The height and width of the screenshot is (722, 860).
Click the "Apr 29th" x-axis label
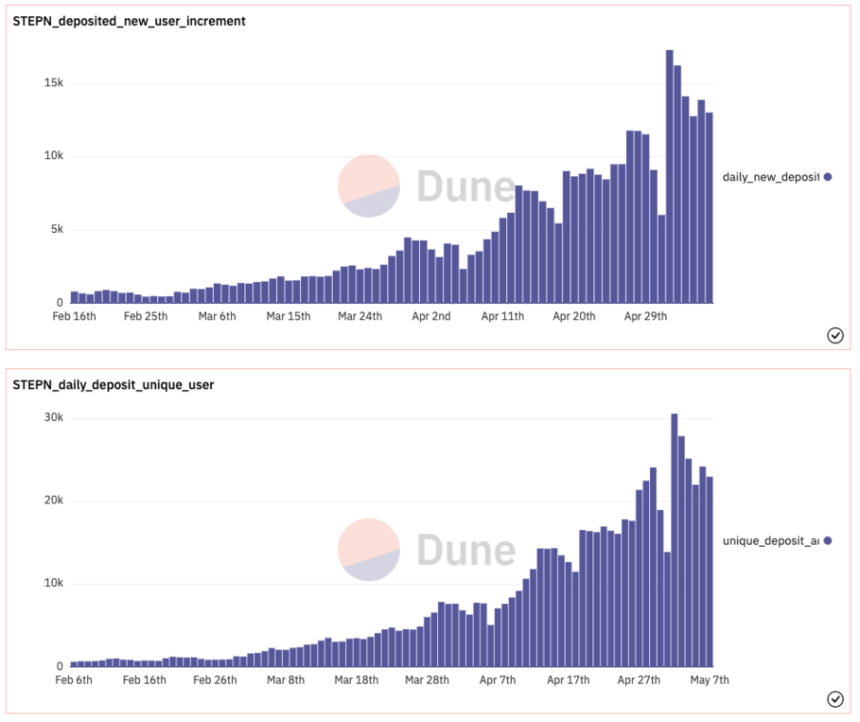point(646,317)
